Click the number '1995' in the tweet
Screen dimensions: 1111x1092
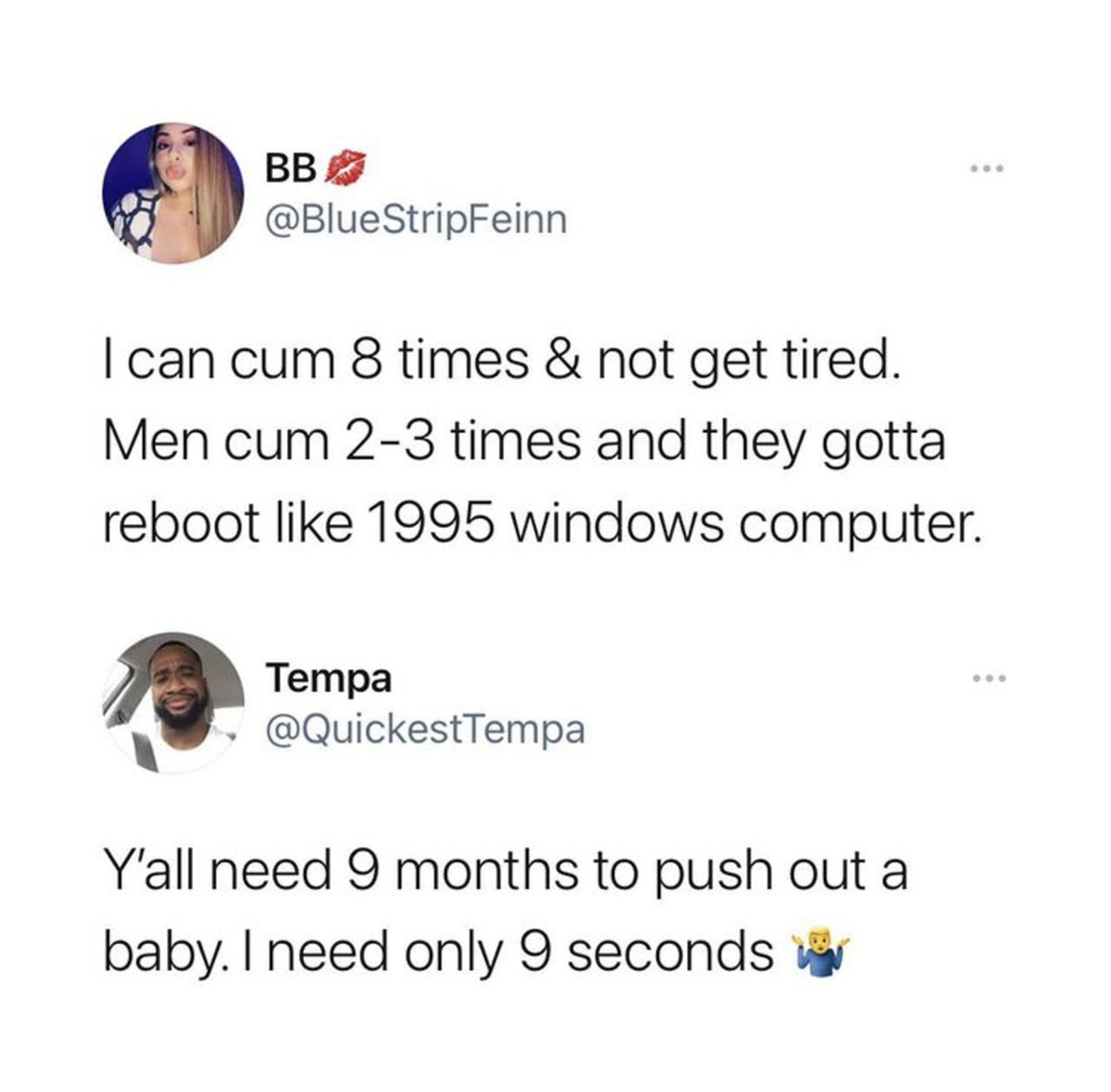428,523
